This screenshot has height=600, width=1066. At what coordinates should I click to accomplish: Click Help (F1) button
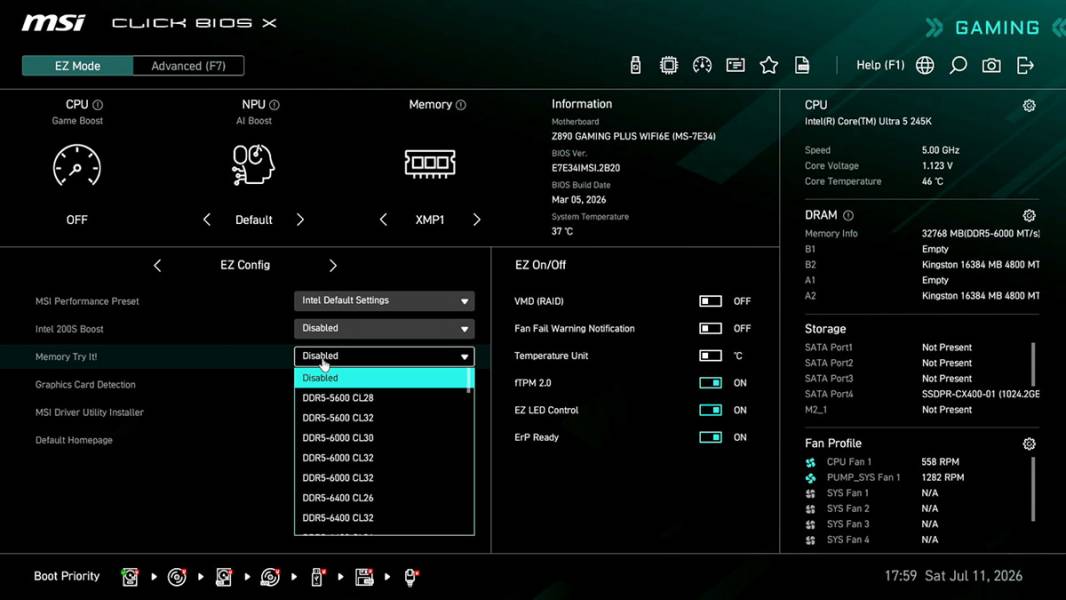(880, 65)
